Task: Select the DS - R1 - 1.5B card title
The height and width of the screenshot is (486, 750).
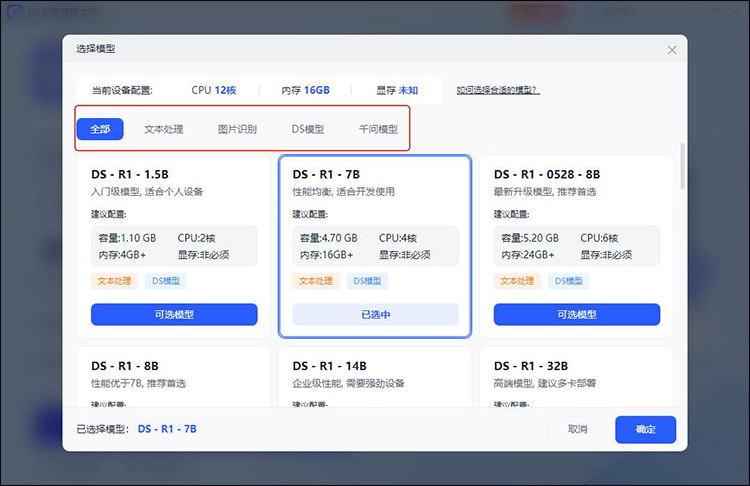Action: coord(130,174)
